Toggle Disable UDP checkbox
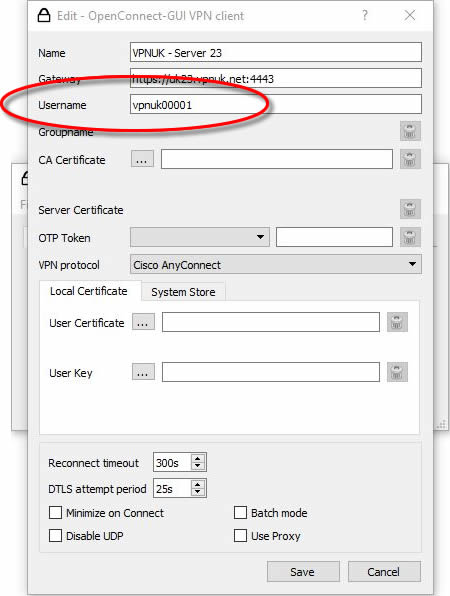This screenshot has height=596, width=450. click(55, 536)
